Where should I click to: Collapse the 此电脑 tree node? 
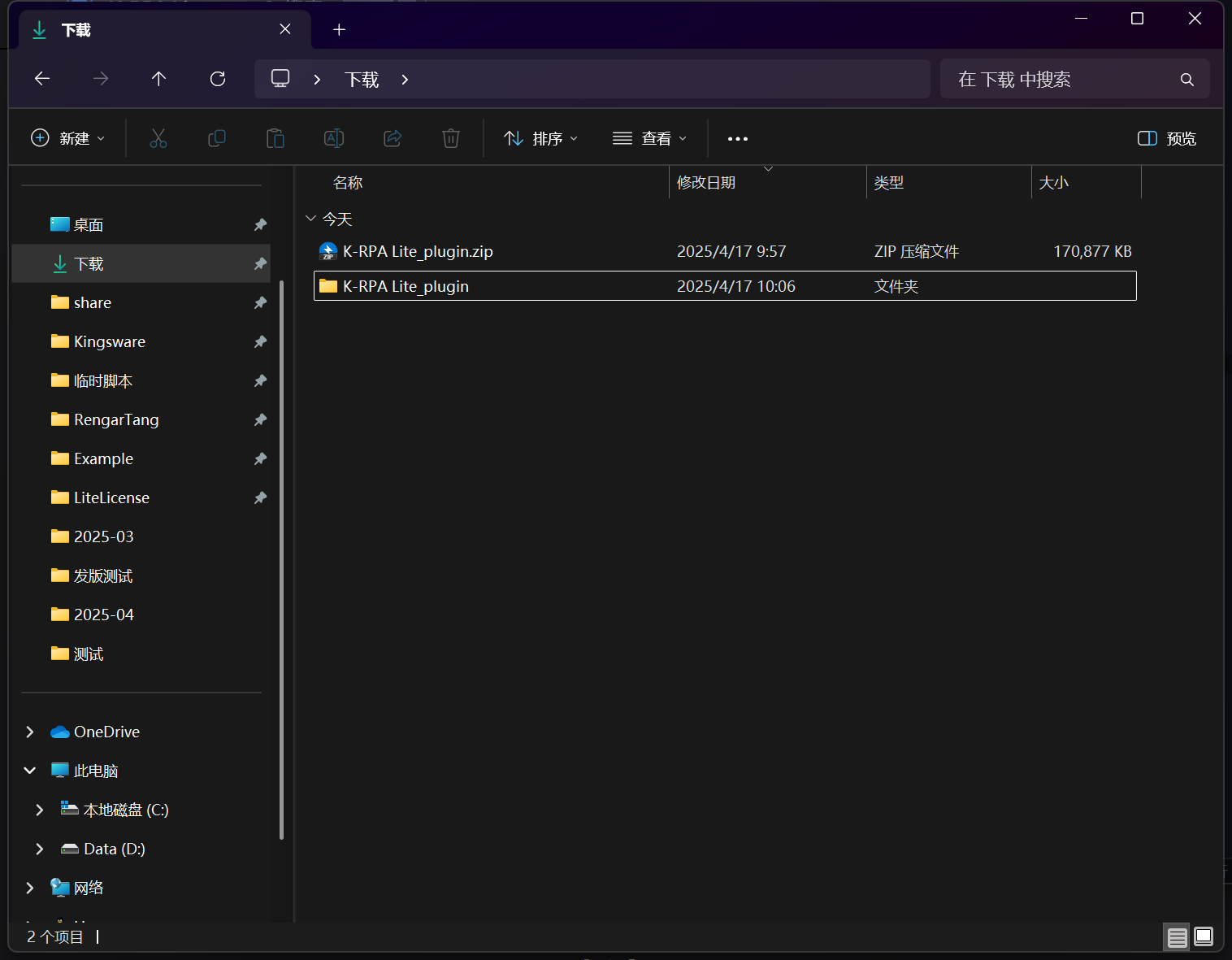point(30,771)
